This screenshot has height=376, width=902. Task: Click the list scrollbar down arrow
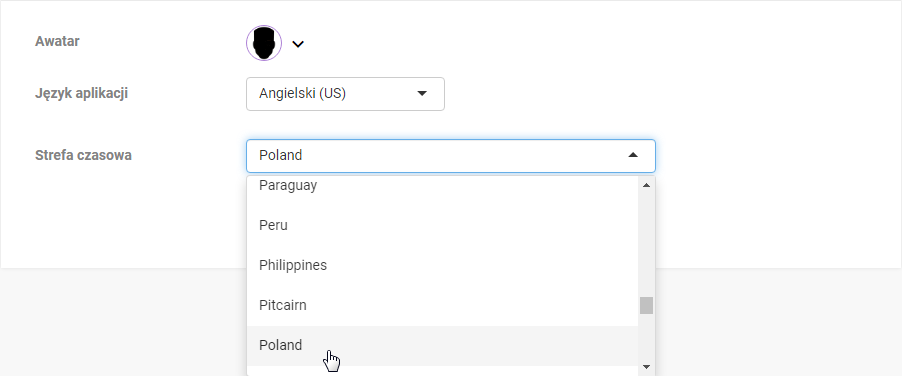tap(646, 367)
